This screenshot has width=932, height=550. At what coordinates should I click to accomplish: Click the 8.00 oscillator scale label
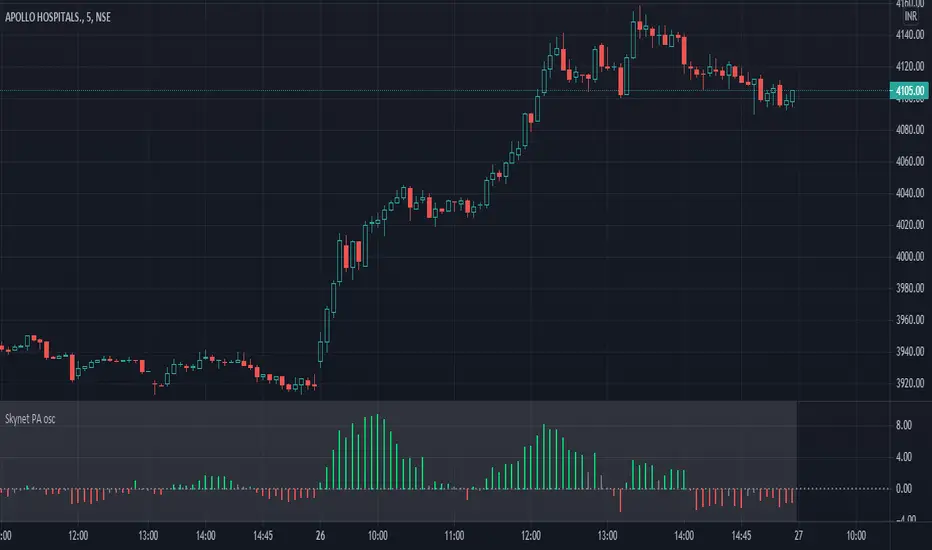click(902, 425)
